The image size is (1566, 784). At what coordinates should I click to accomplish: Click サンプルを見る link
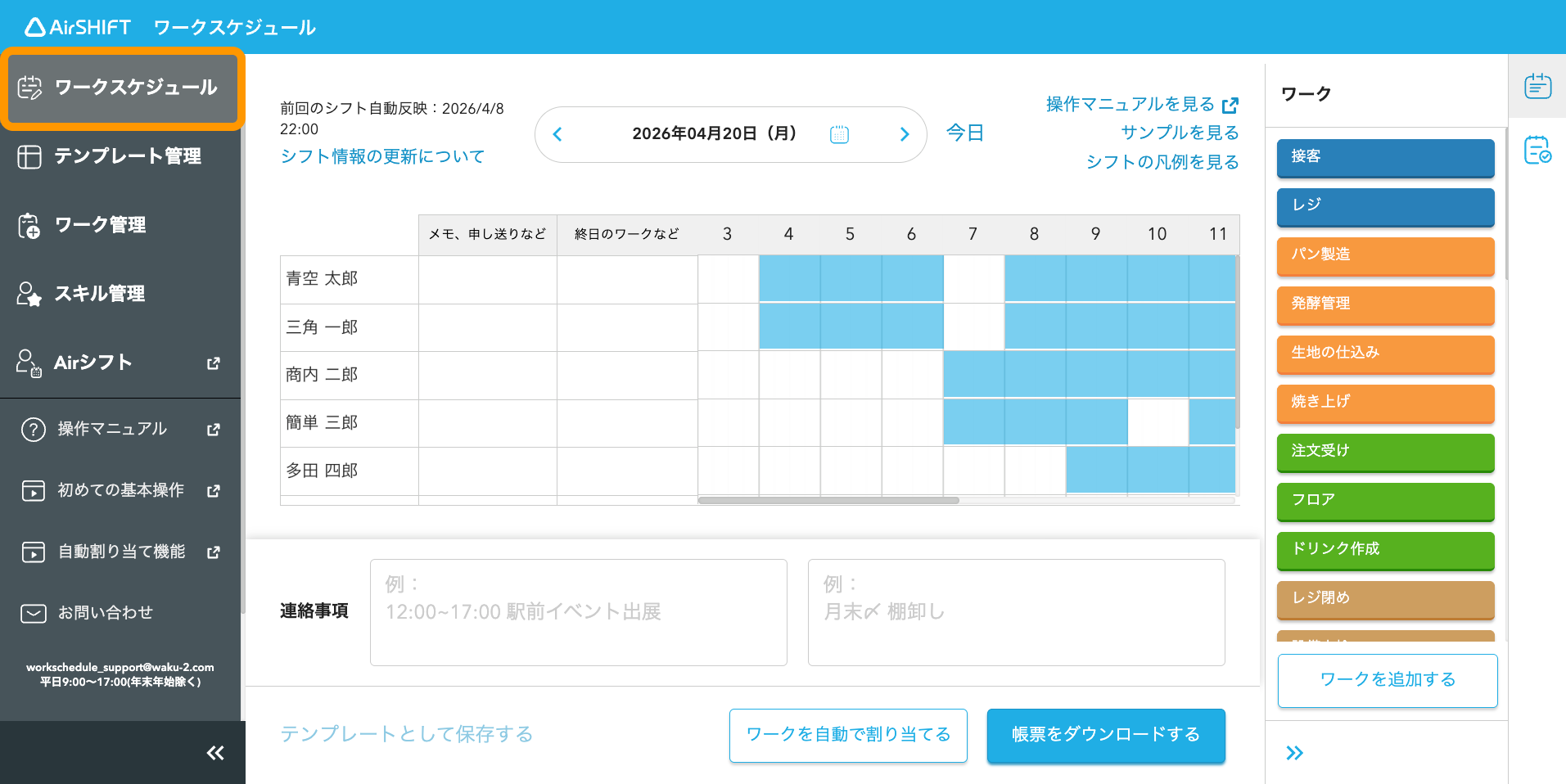pyautogui.click(x=1180, y=133)
